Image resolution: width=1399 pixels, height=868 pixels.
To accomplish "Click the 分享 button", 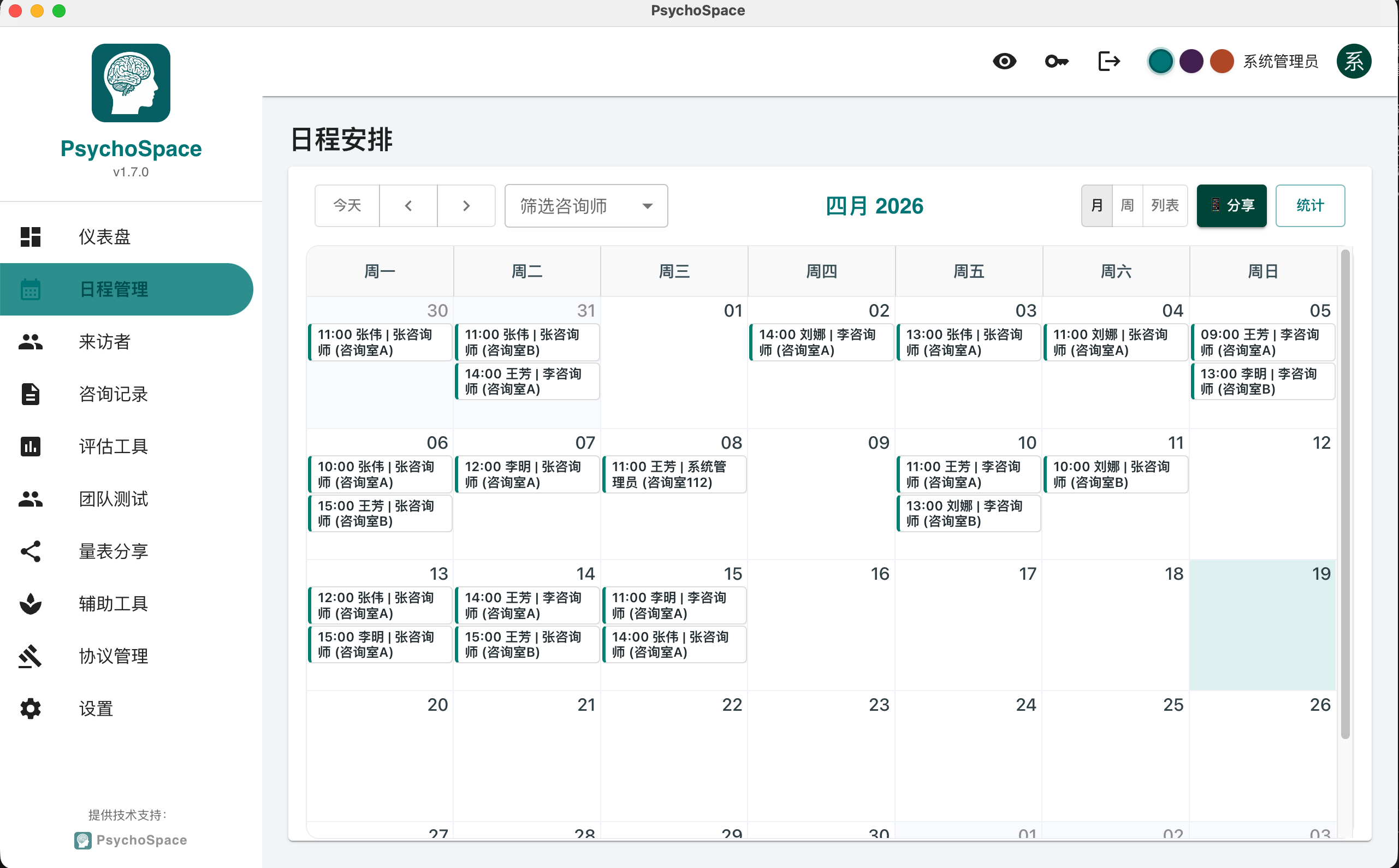I will click(1231, 205).
